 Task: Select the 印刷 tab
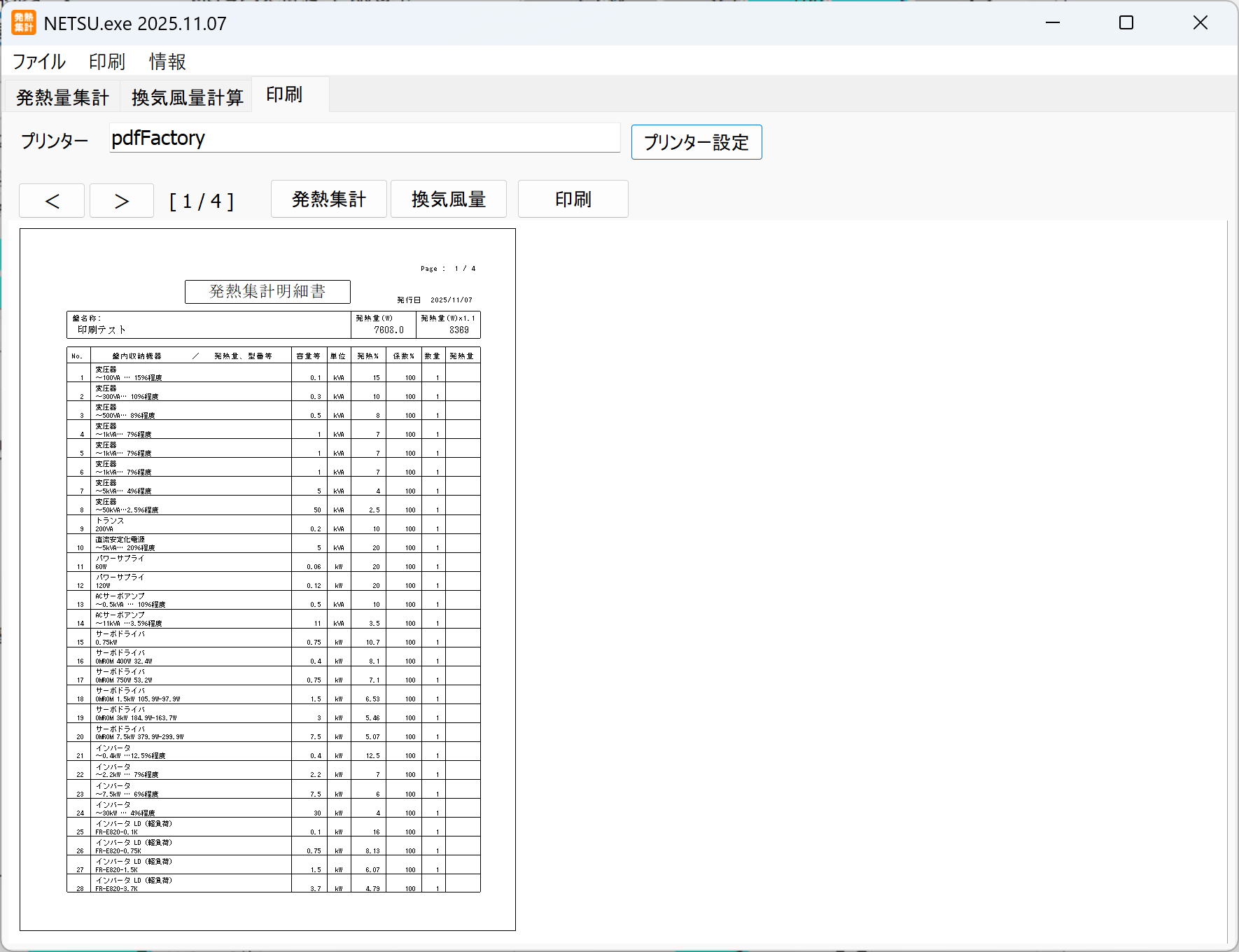click(x=284, y=94)
